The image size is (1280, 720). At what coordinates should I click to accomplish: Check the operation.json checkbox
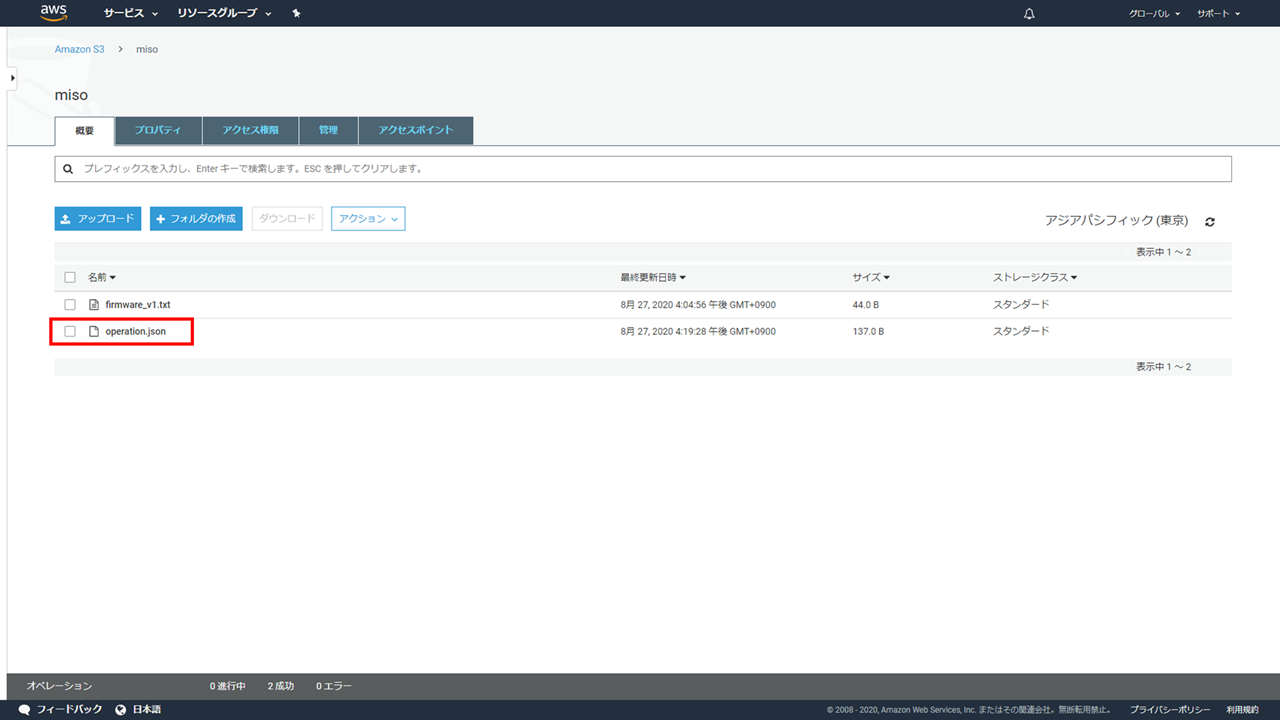(70, 331)
